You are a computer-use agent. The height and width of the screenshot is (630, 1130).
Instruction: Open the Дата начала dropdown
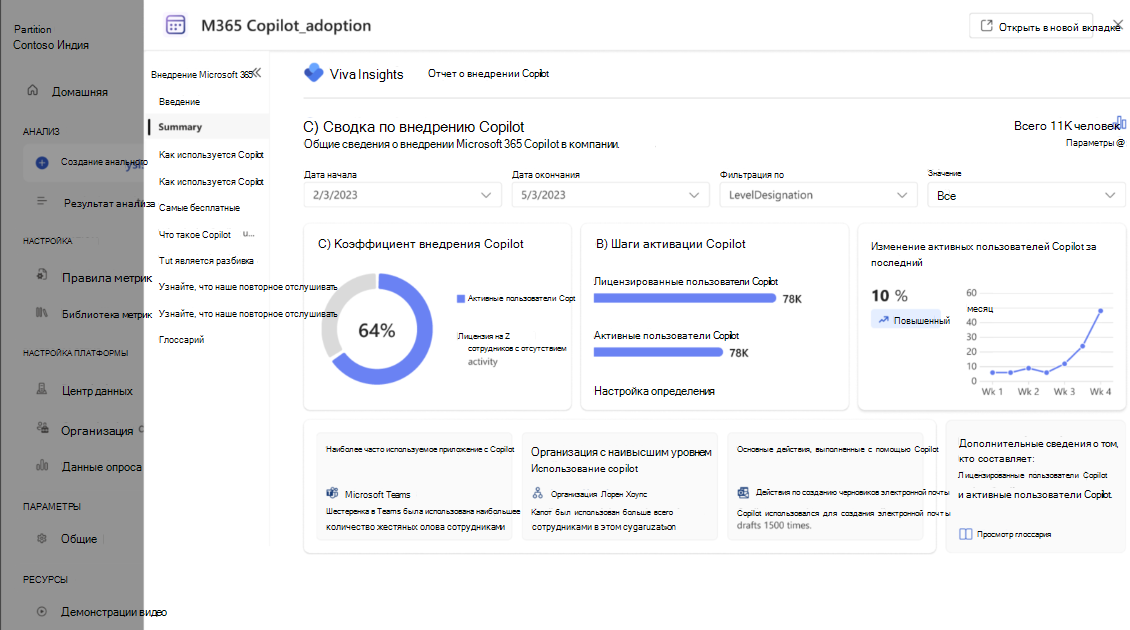[x=402, y=195]
